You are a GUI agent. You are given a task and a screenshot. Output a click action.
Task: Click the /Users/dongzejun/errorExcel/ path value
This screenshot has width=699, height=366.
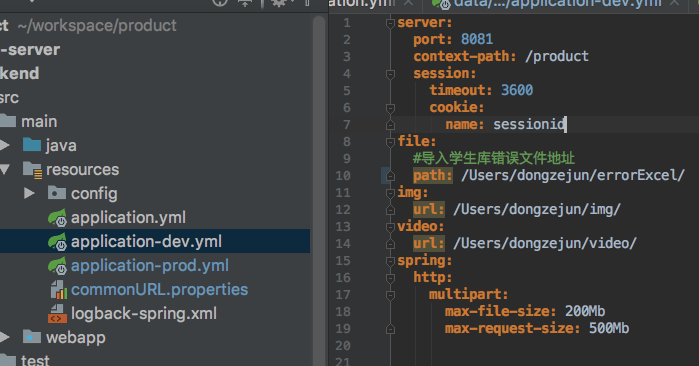pyautogui.click(x=573, y=176)
